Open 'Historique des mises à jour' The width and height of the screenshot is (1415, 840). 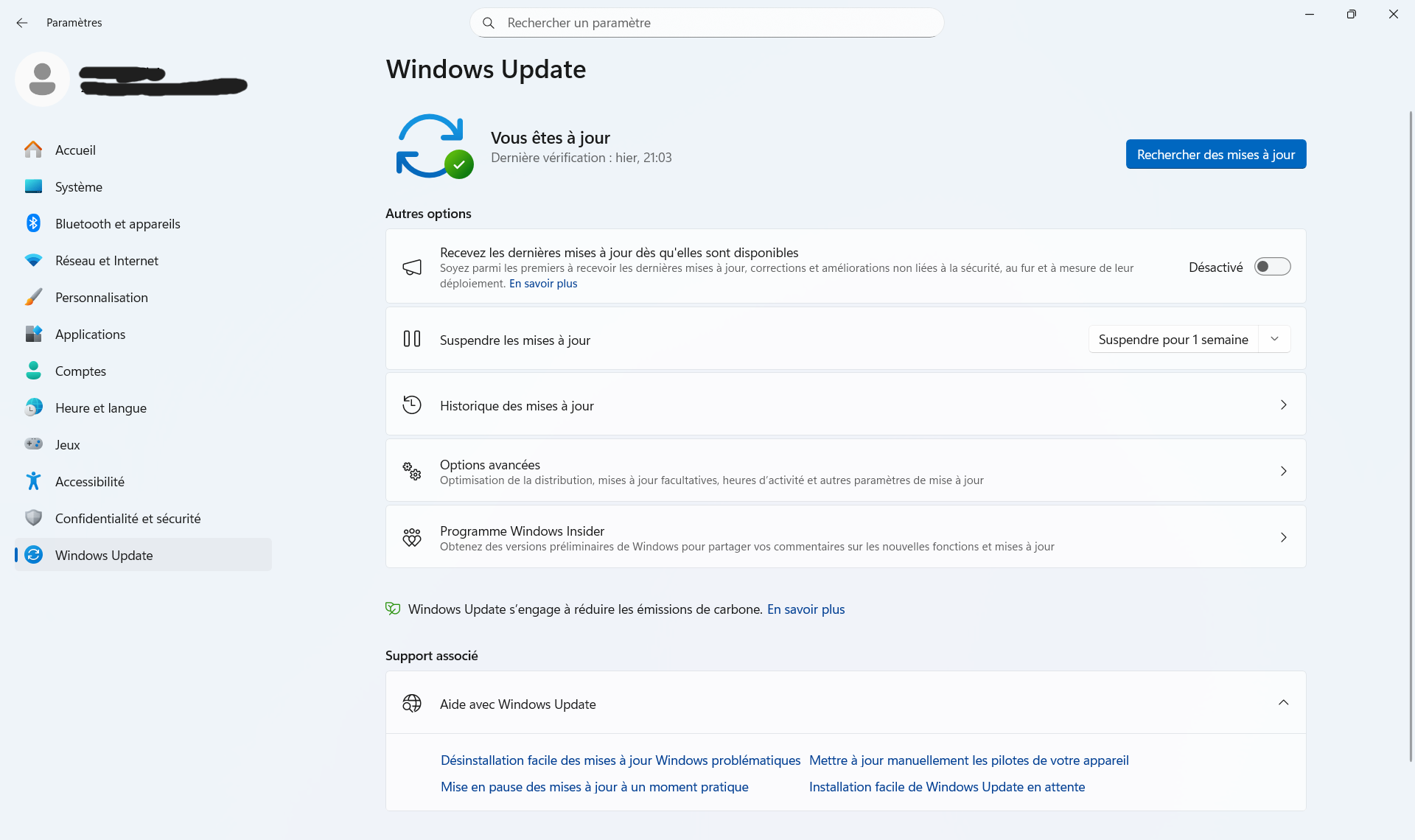coord(845,405)
